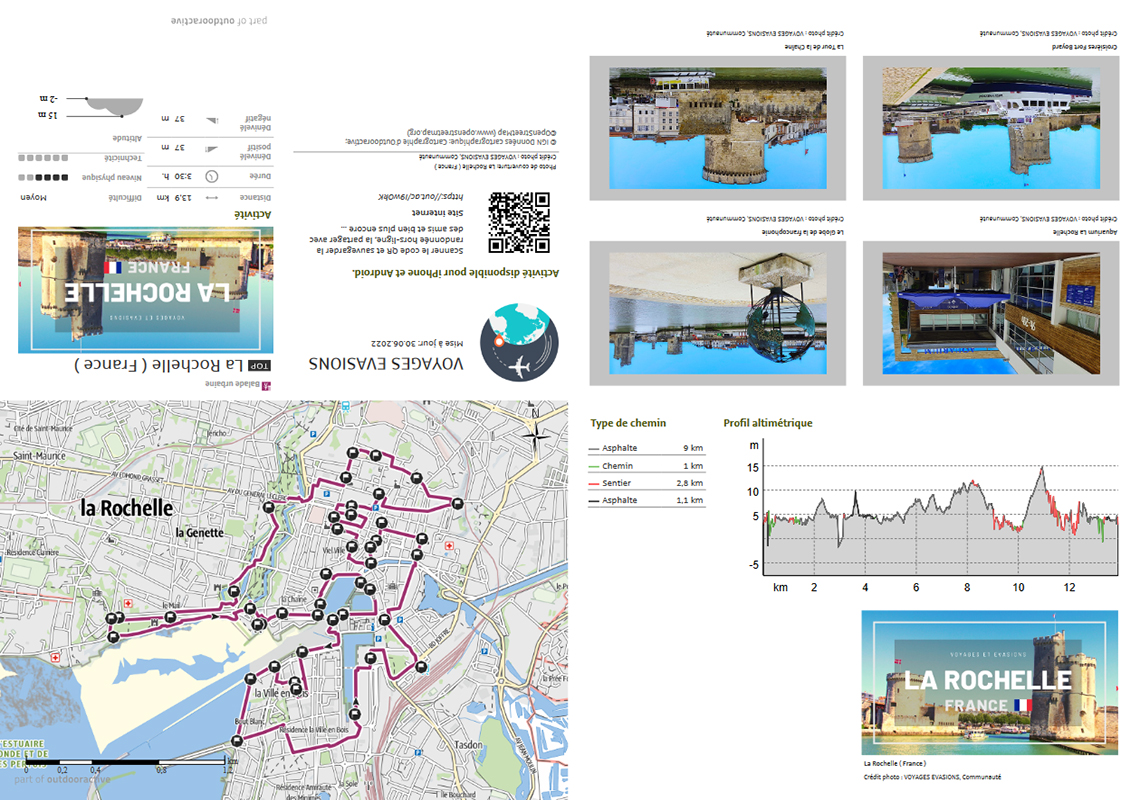
Task: Click the "Jéricho" map label
Action: [217, 433]
